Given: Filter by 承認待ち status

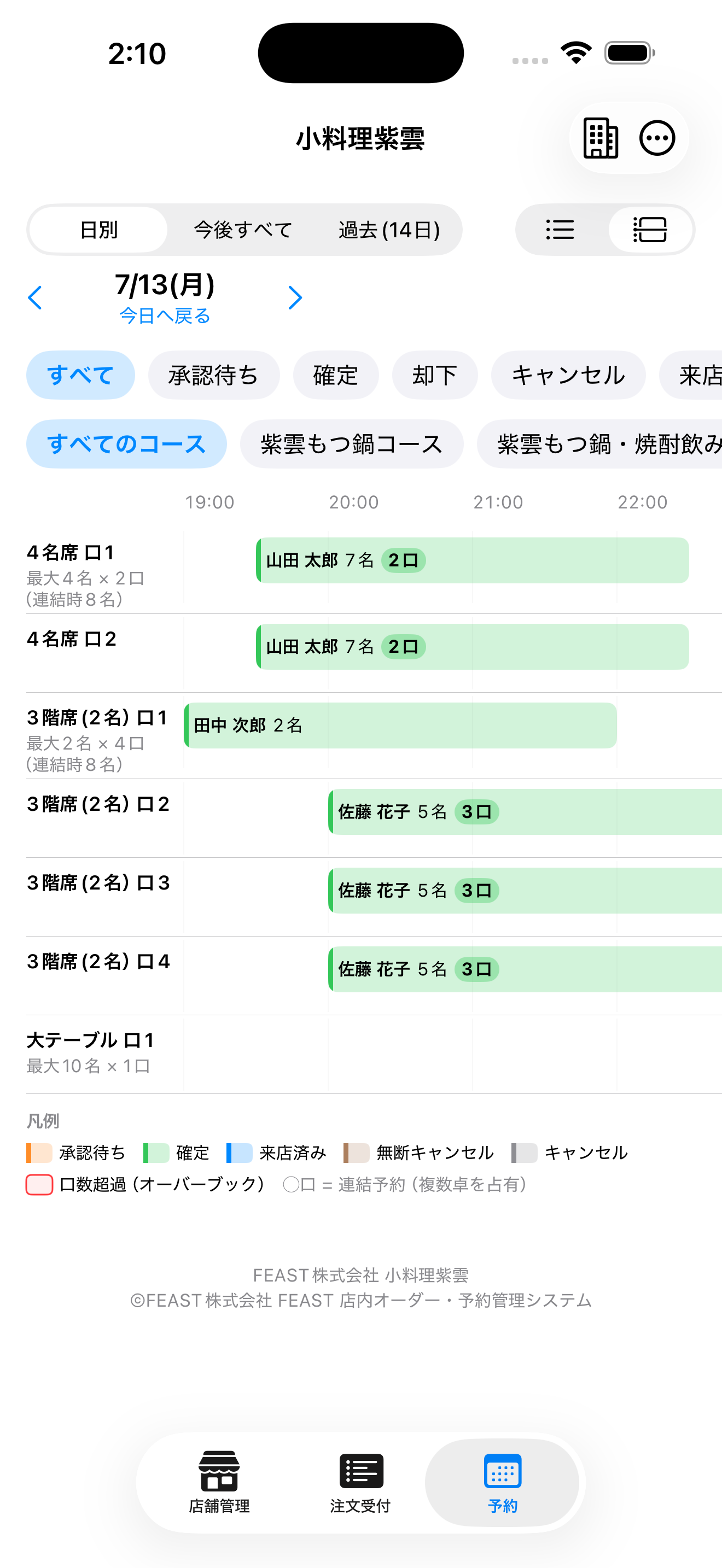Looking at the screenshot, I should tap(214, 375).
